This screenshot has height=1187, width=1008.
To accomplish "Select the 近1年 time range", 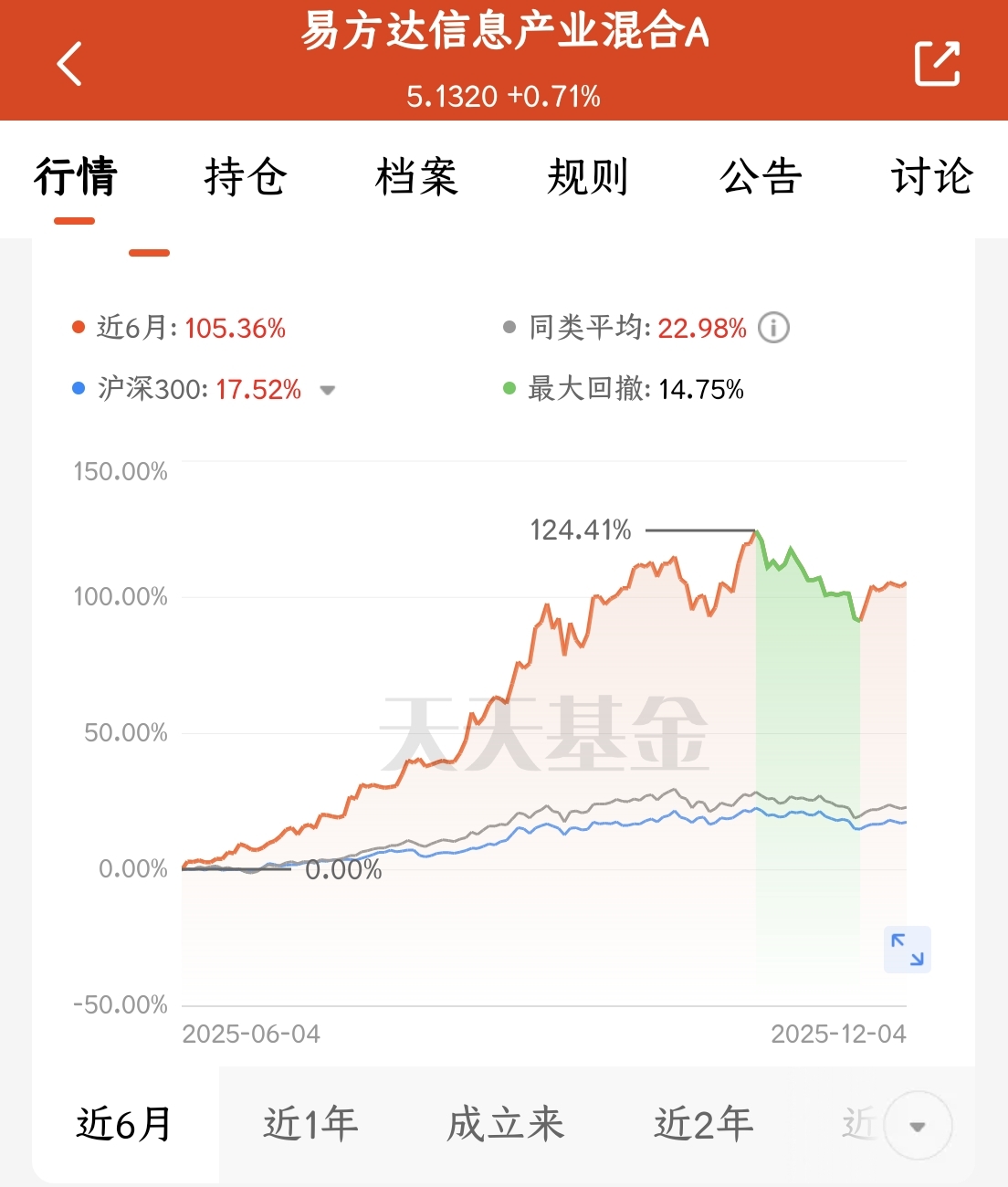I will pos(310,1124).
